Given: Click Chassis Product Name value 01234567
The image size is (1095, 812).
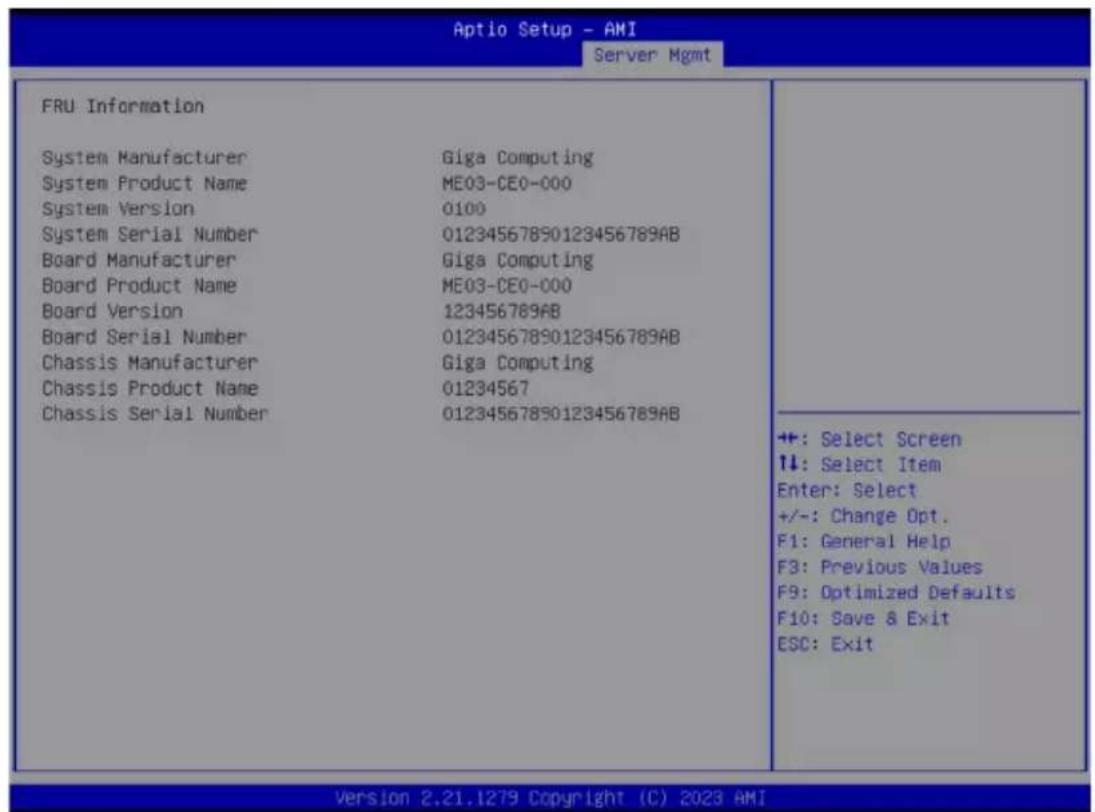Looking at the screenshot, I should (485, 388).
